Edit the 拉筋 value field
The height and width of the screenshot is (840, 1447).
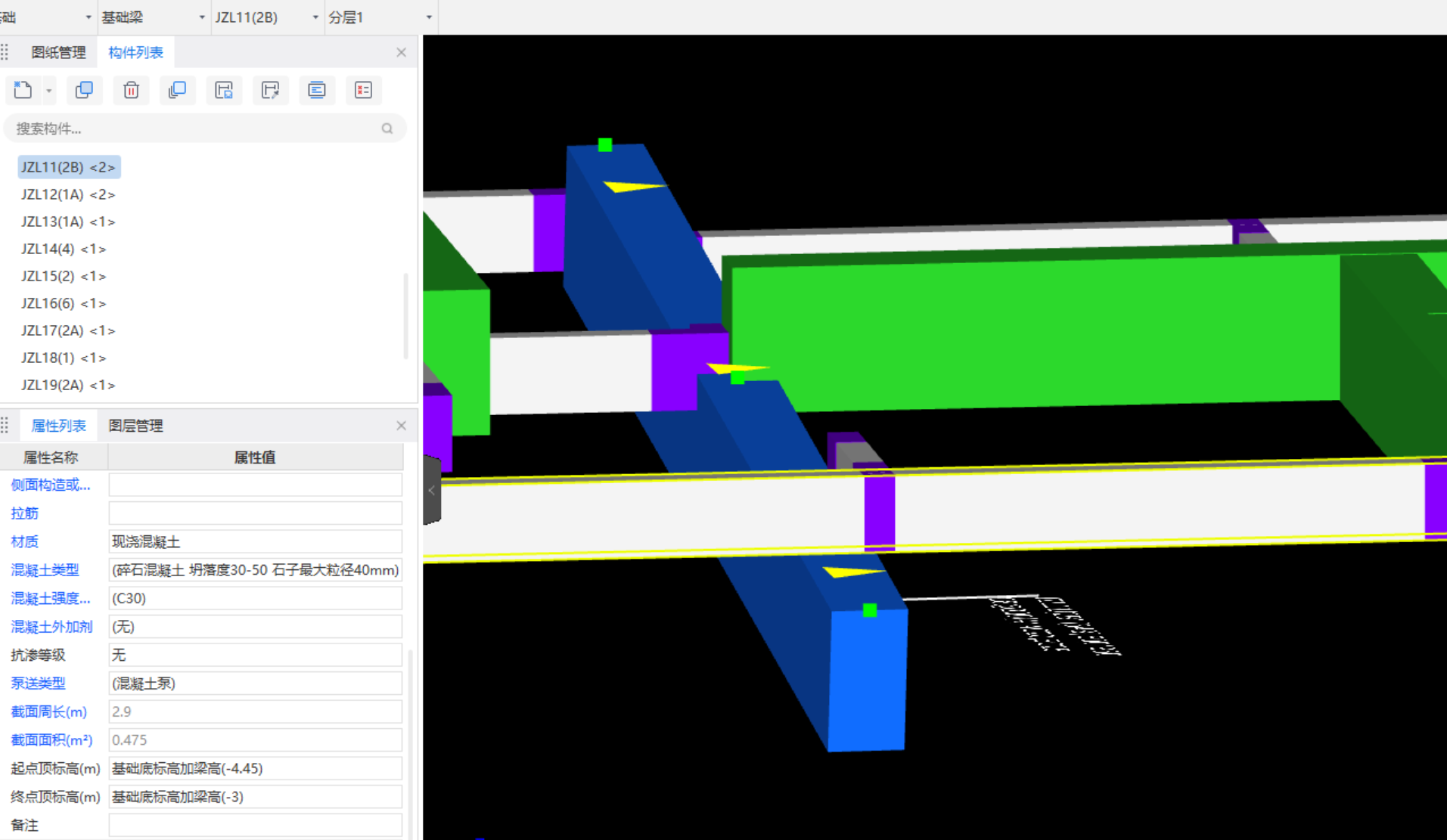pos(255,513)
